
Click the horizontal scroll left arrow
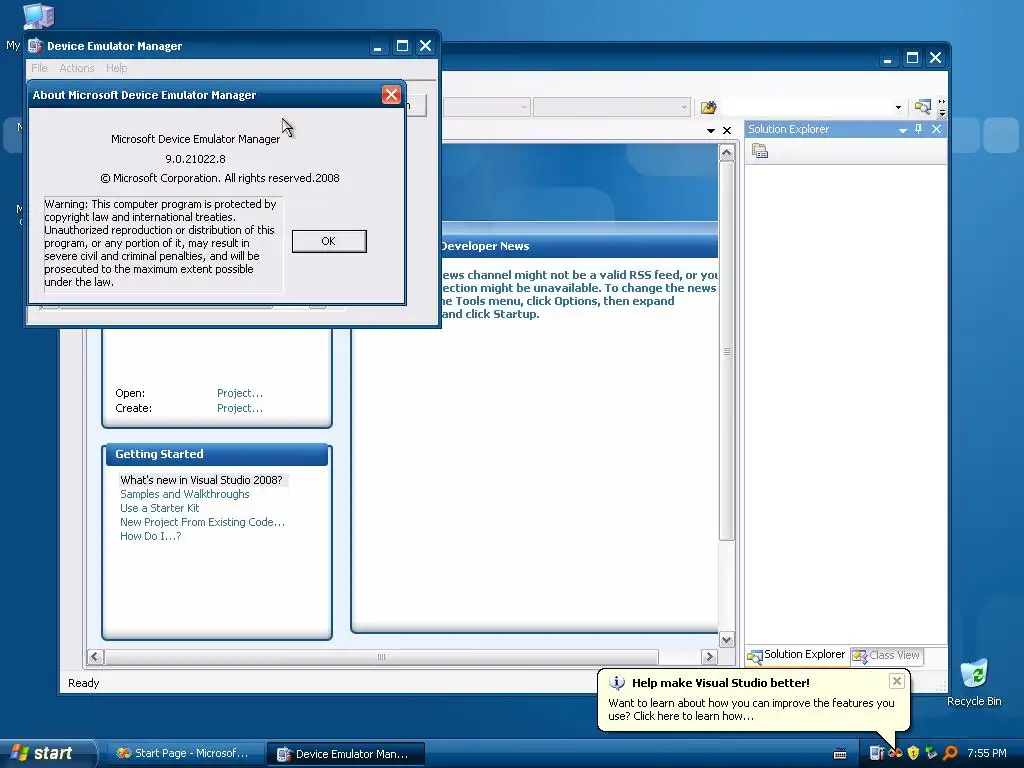coord(95,656)
